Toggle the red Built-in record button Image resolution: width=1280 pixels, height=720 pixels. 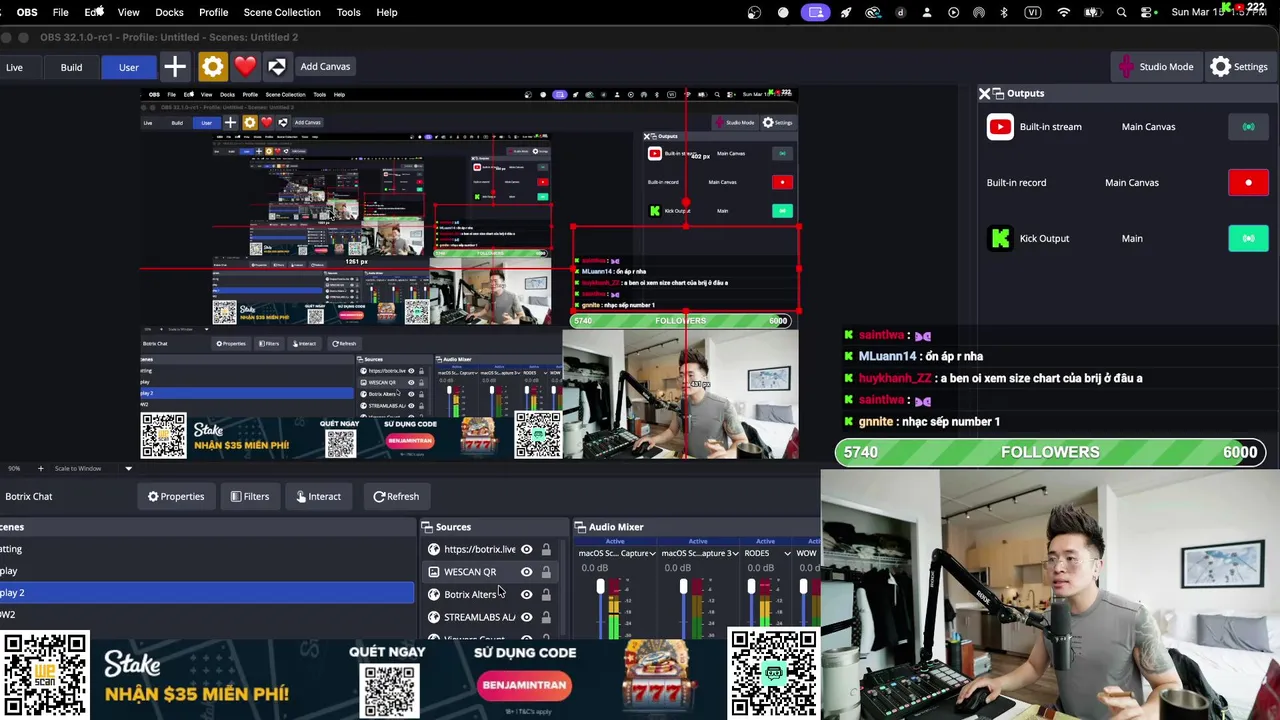[1248, 183]
